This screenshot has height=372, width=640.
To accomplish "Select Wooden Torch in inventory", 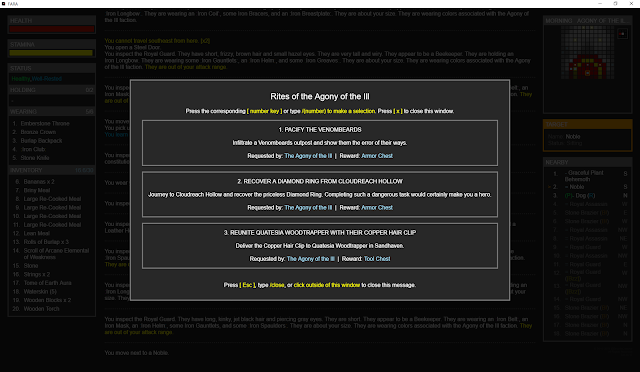I will 41,308.
